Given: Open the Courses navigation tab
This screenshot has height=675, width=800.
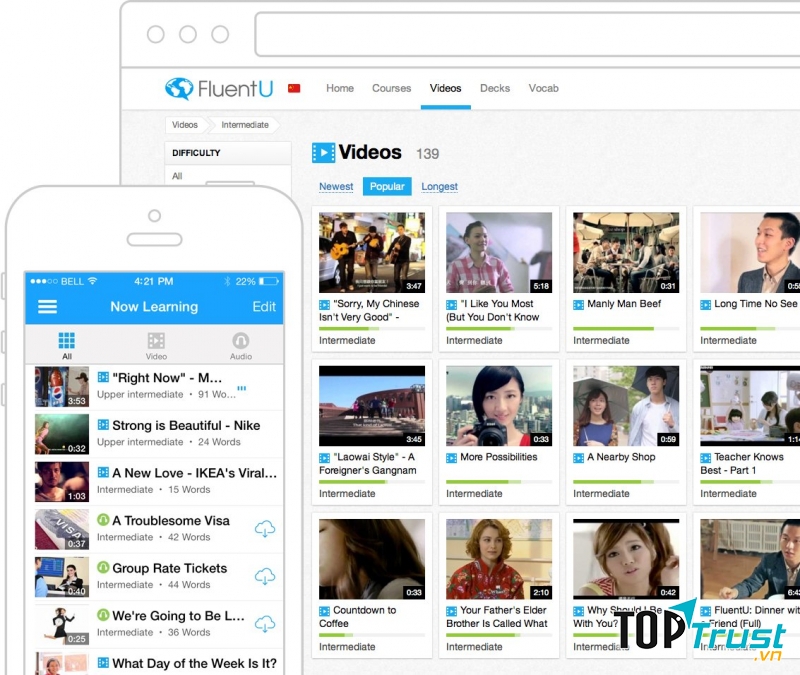Looking at the screenshot, I should coord(391,88).
